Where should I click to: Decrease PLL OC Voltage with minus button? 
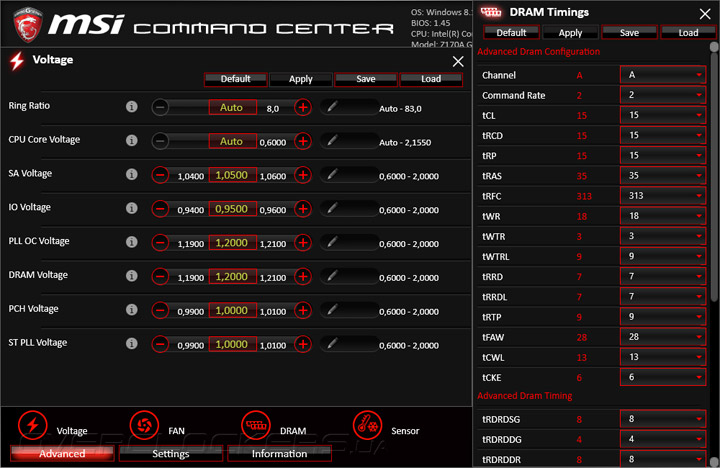tap(160, 242)
